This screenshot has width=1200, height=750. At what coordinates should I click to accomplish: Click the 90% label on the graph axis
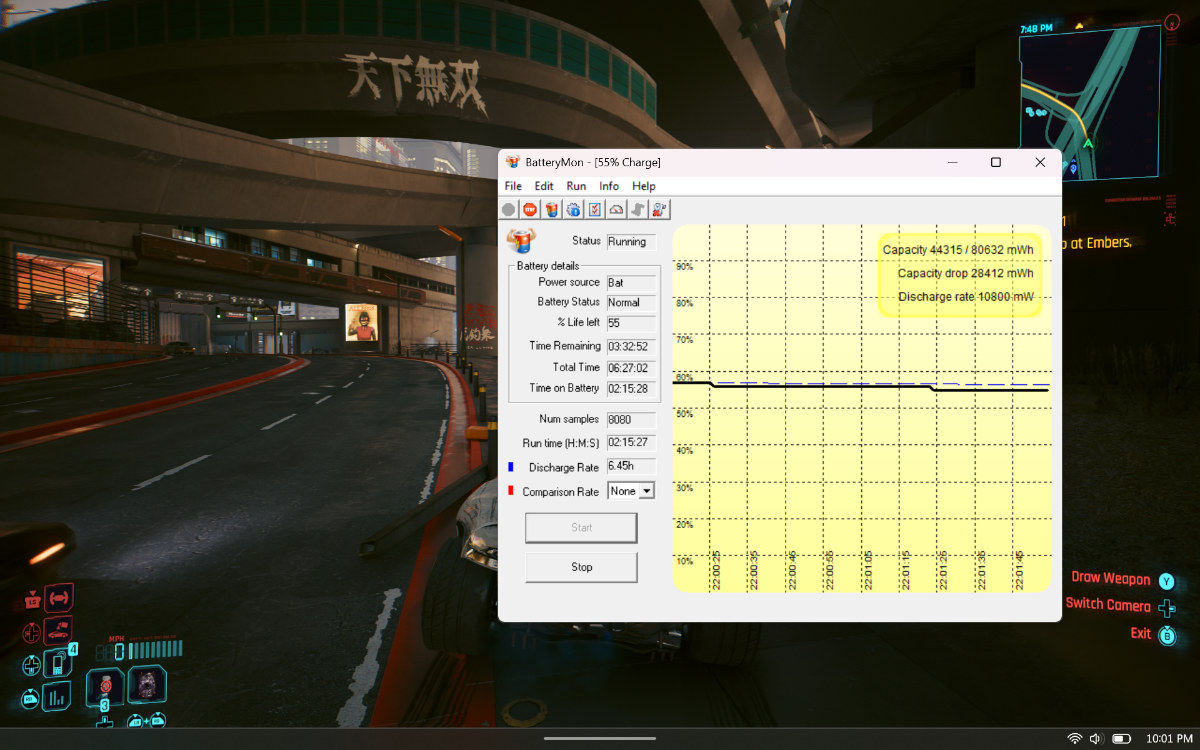tap(684, 266)
